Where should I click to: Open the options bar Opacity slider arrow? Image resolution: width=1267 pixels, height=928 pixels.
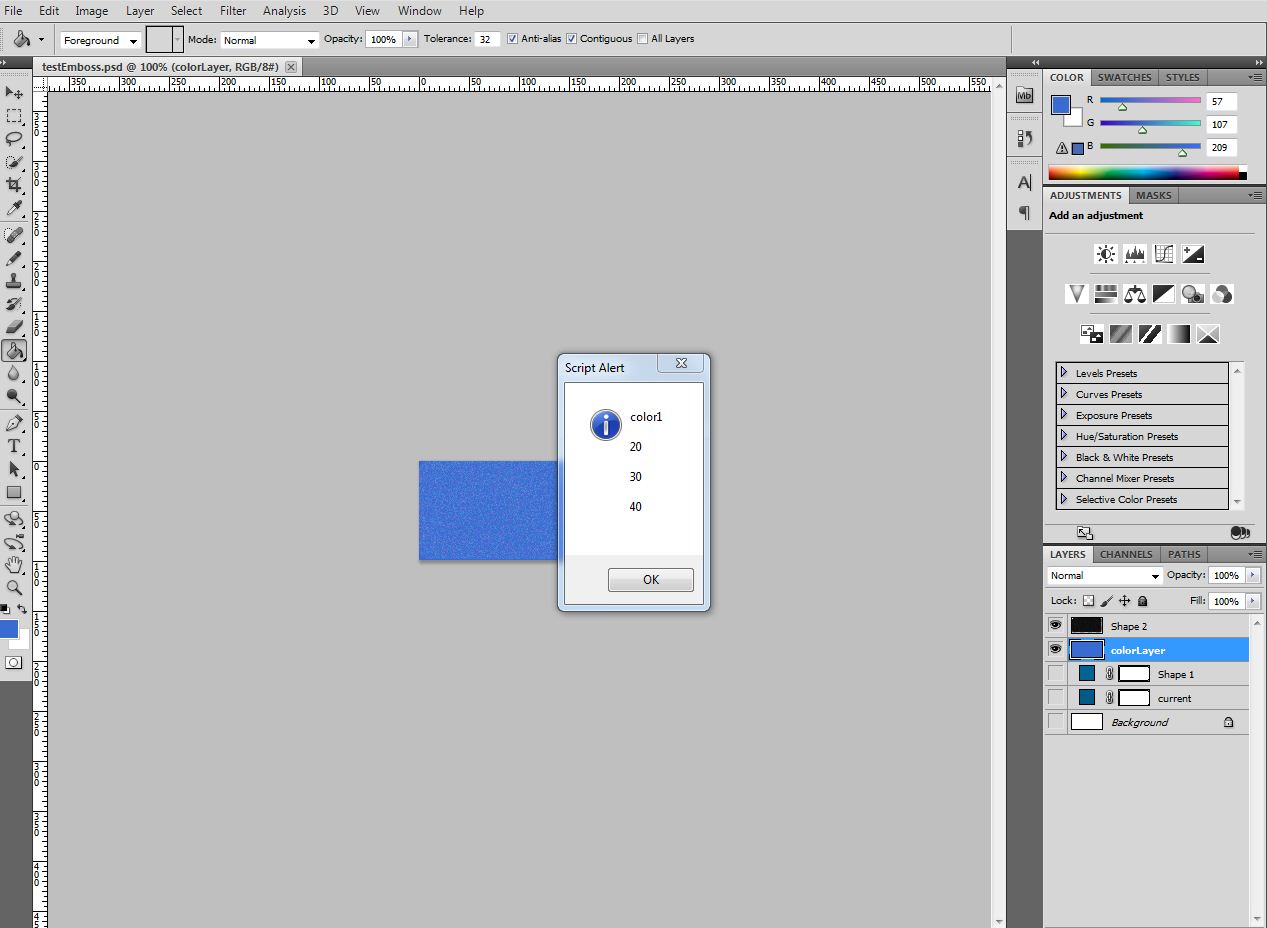[x=409, y=39]
